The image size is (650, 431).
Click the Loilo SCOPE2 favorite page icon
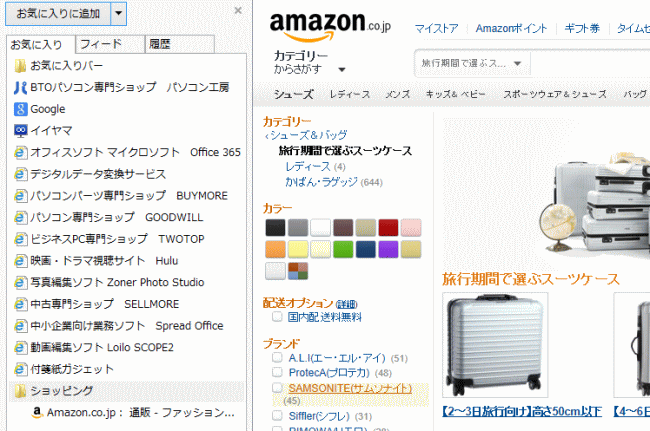pyautogui.click(x=20, y=347)
